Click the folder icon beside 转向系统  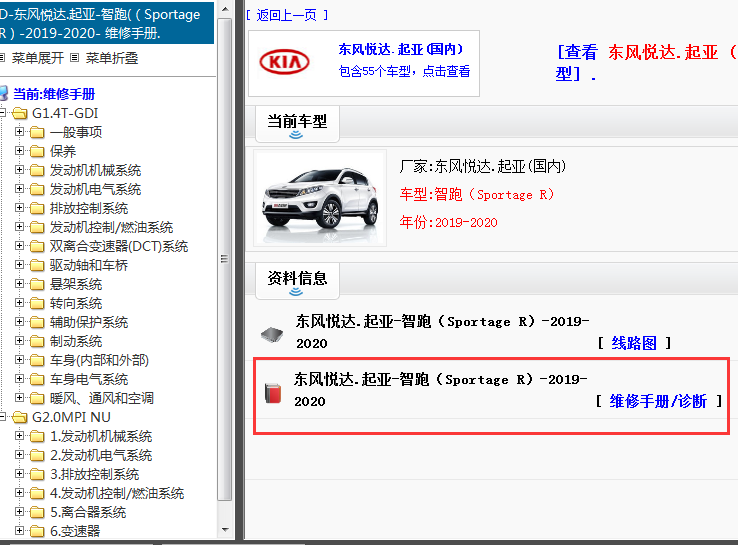pos(37,303)
